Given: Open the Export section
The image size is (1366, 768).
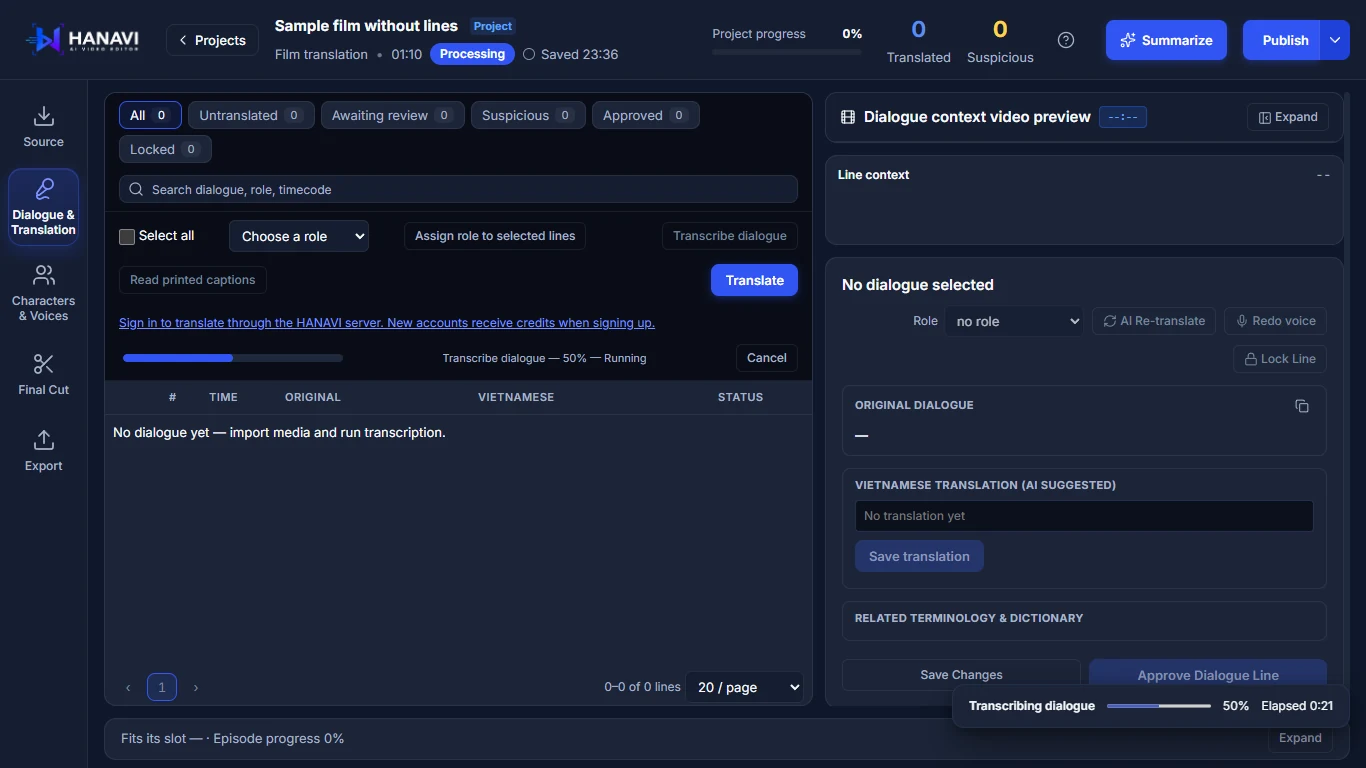Looking at the screenshot, I should point(43,451).
